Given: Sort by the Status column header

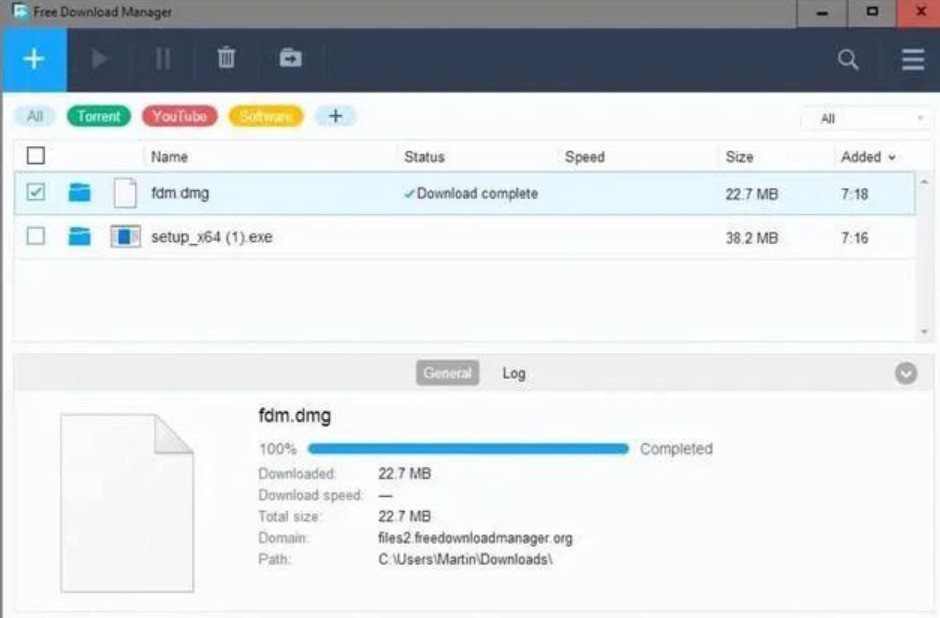Looking at the screenshot, I should pyautogui.click(x=424, y=157).
